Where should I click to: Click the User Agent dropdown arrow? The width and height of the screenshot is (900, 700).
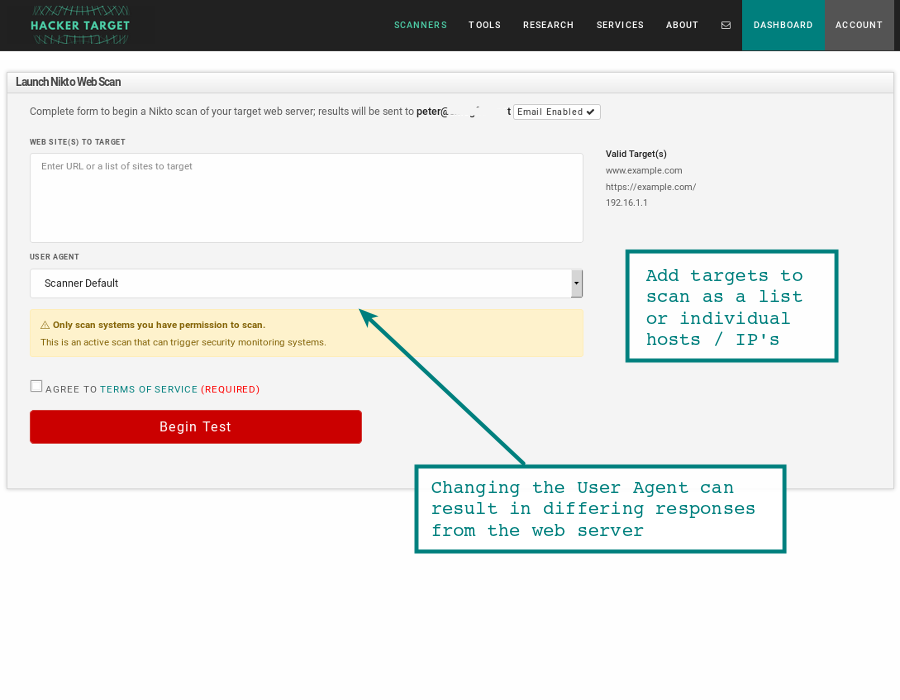(x=577, y=283)
